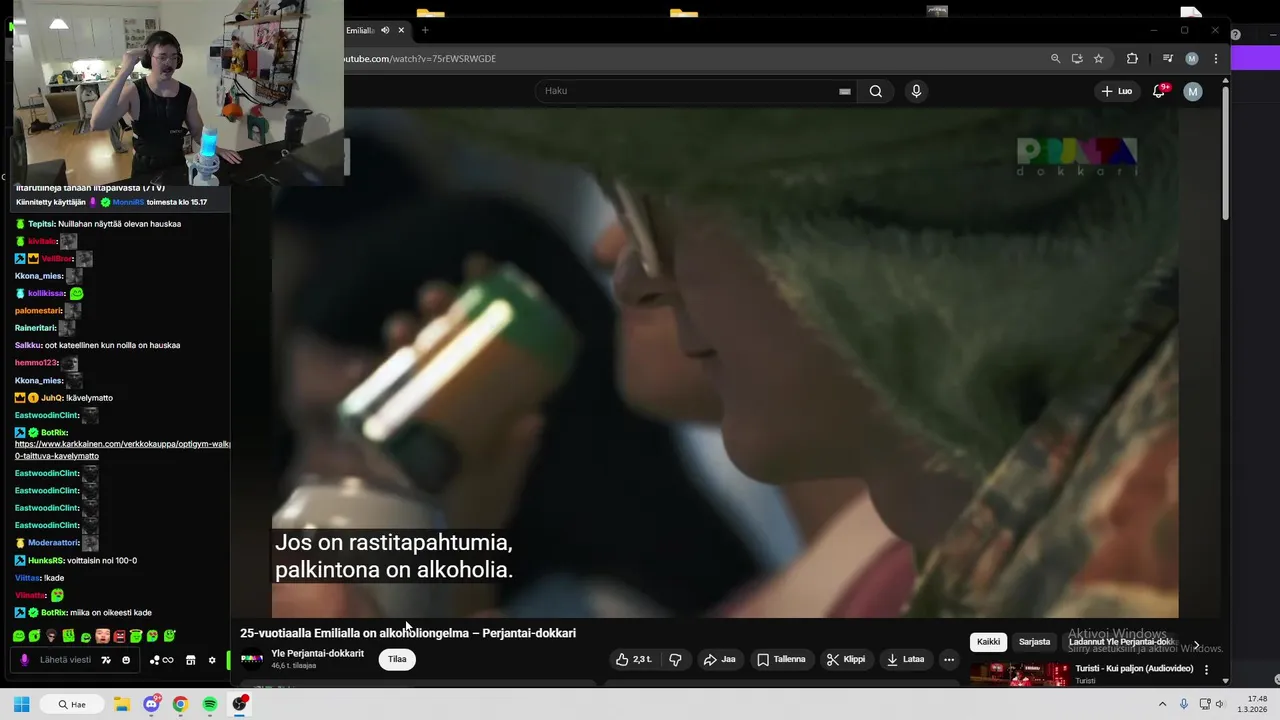
Task: Click the Luo create button
Action: (1117, 91)
